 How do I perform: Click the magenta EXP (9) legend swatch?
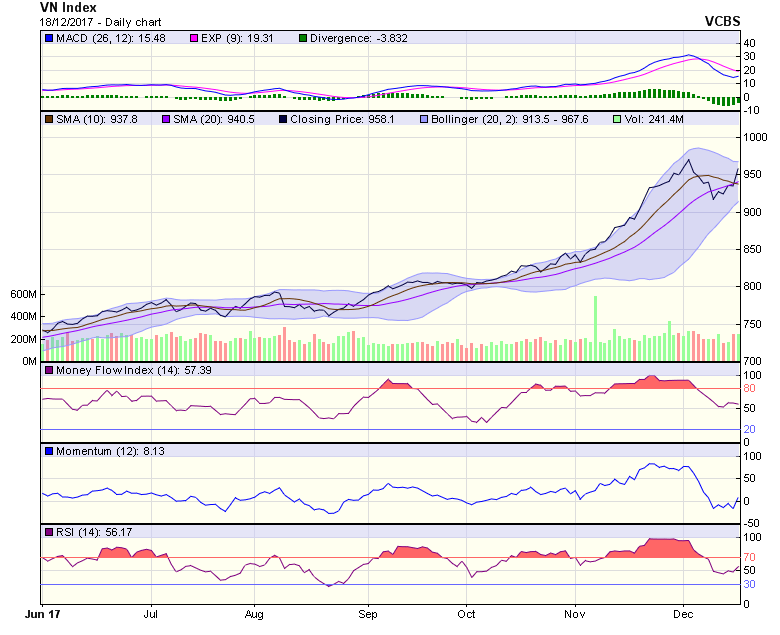[x=187, y=38]
